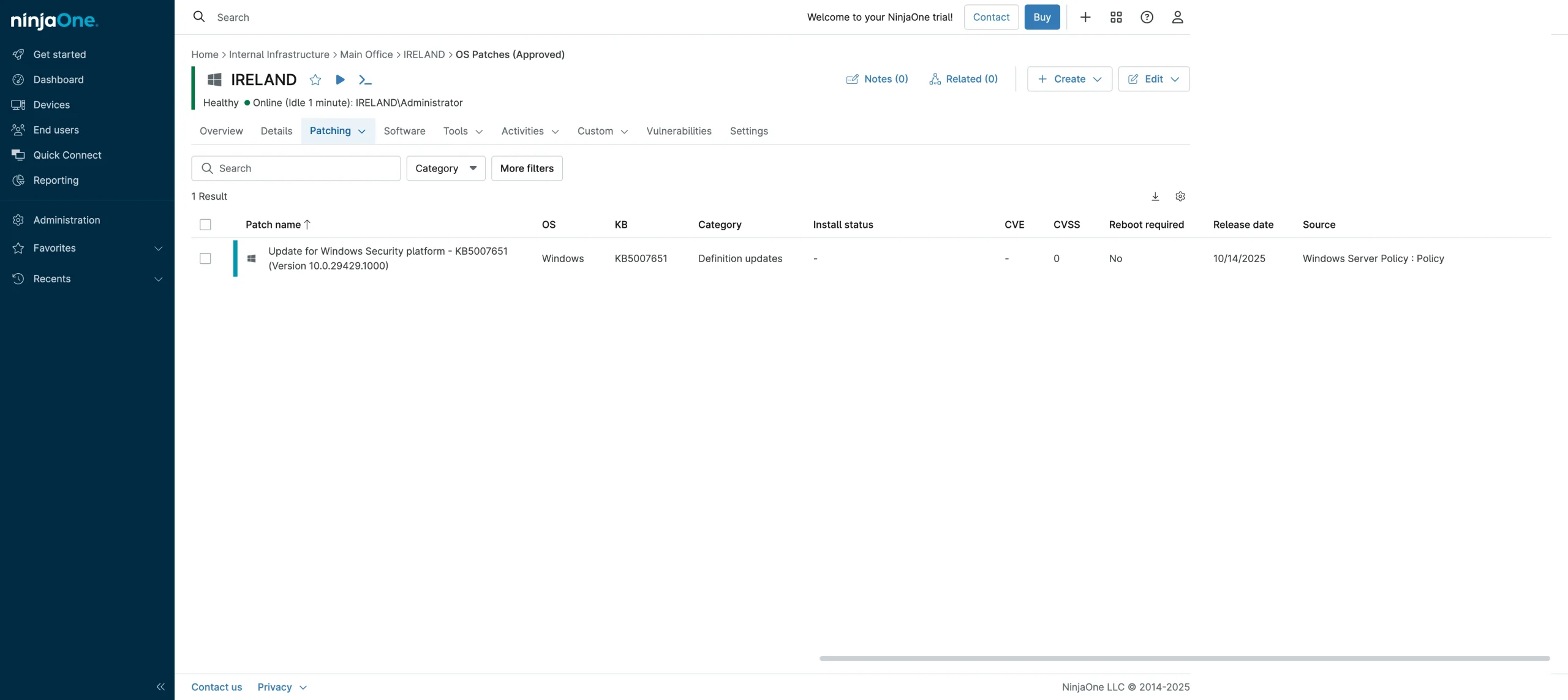Open the Activities tab dropdown
The image size is (1568, 700).
tap(530, 131)
